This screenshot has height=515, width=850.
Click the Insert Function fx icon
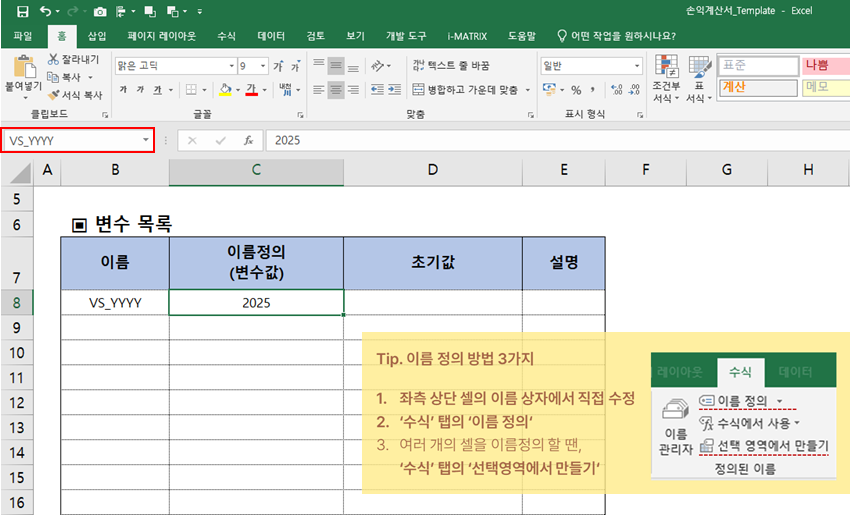click(x=249, y=140)
